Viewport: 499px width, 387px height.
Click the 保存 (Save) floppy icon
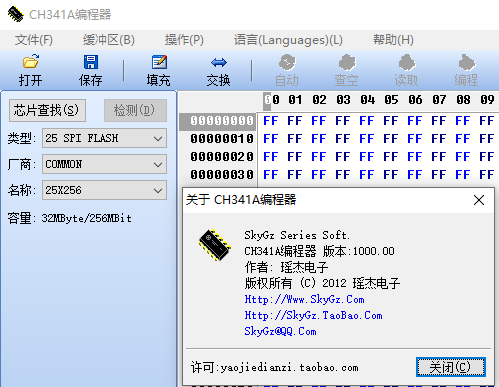[91, 62]
